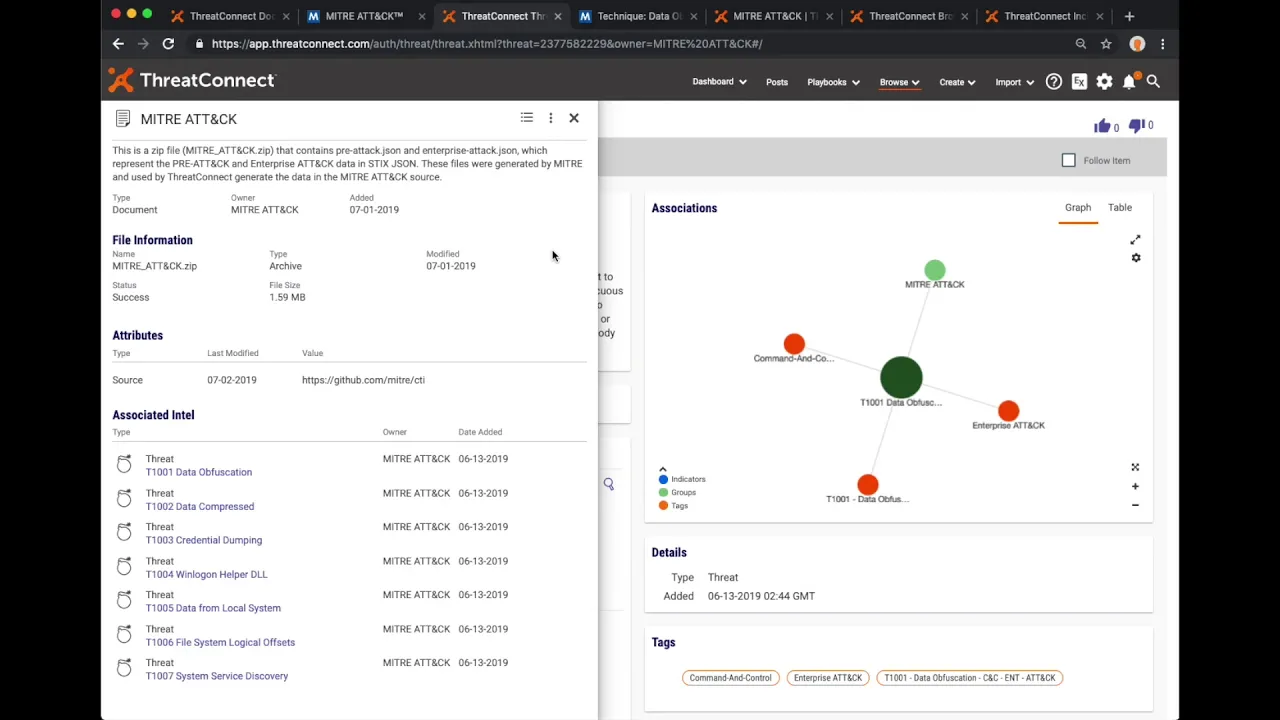Screen dimensions: 1280x720
Task: Select the central T1001 Data Obfuscation node
Action: click(901, 377)
